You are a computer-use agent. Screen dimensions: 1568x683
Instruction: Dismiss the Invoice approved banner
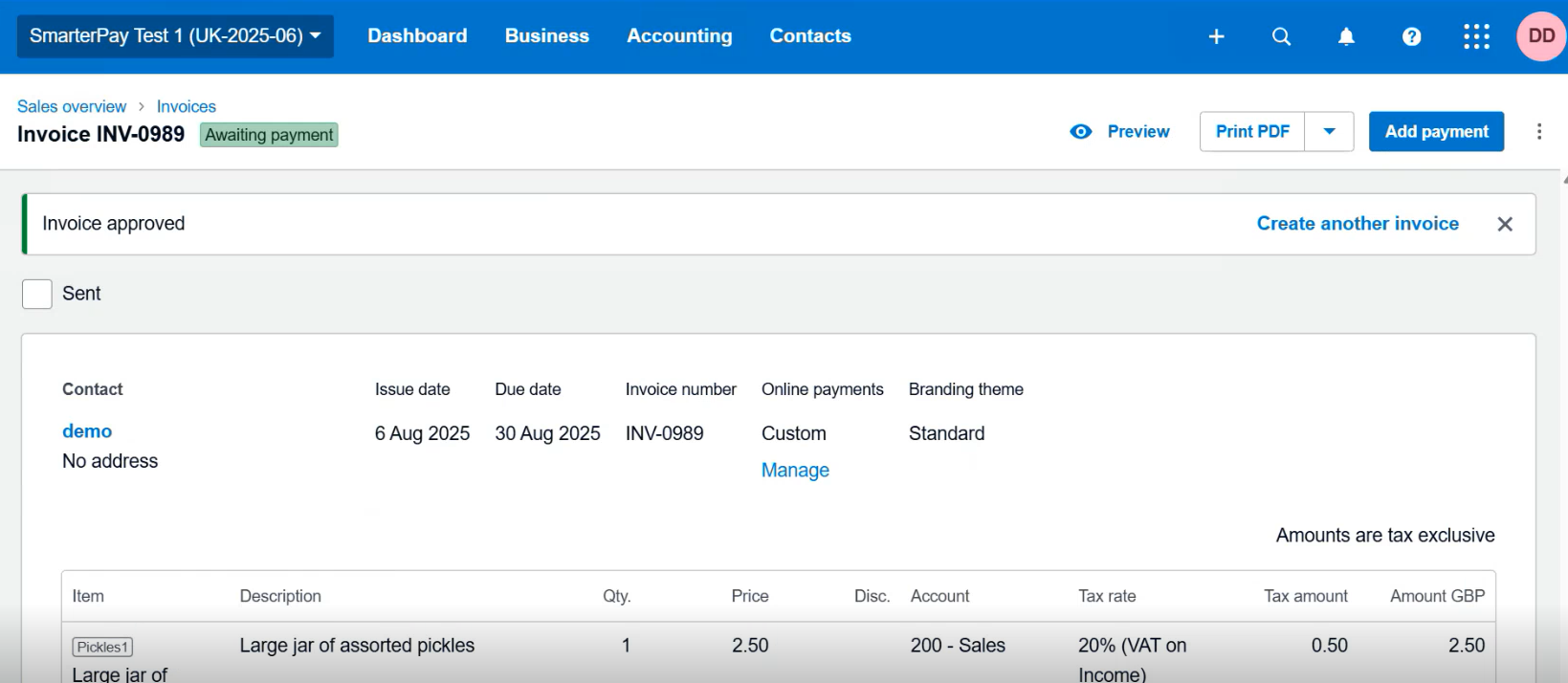pos(1505,224)
